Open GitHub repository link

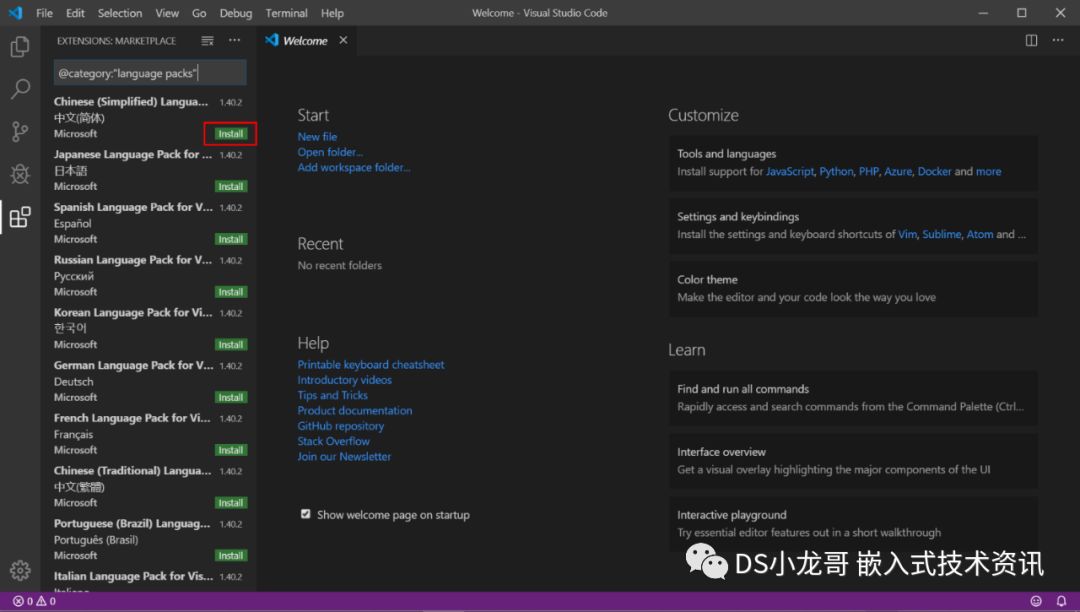341,426
